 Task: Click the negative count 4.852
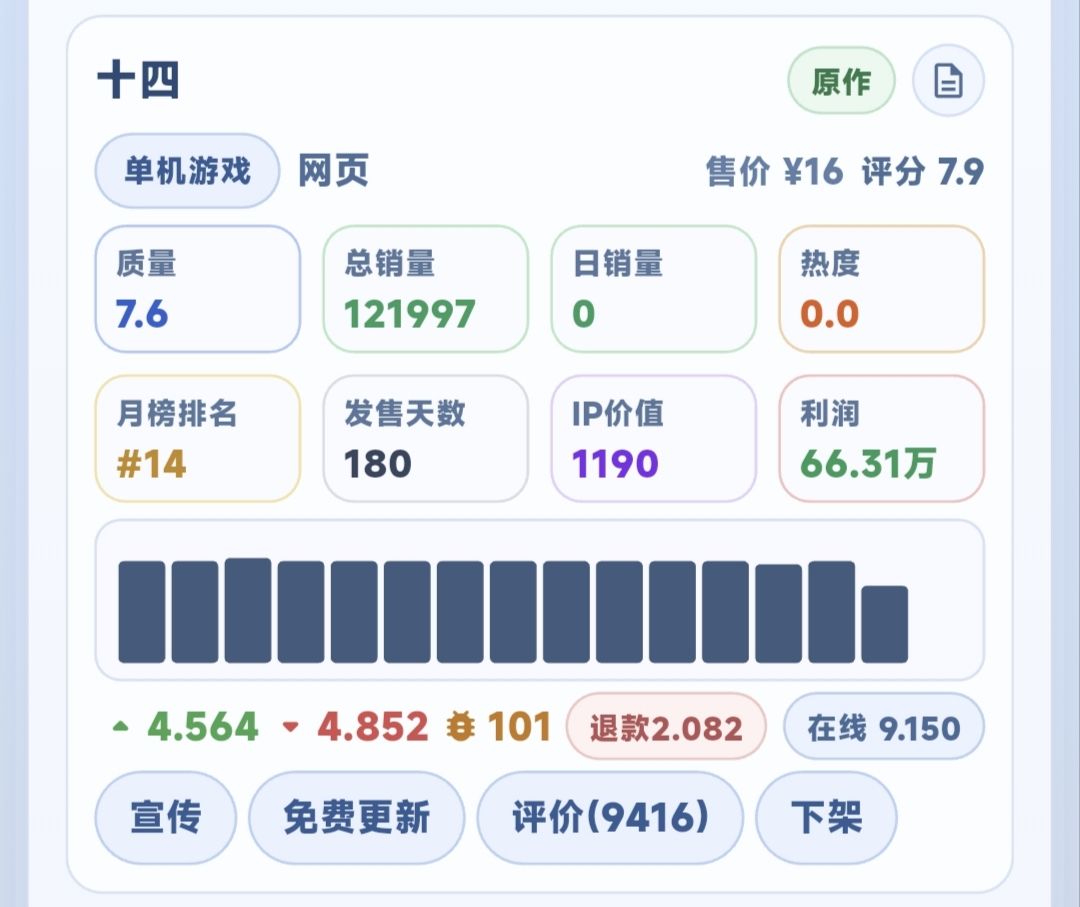[x=373, y=727]
